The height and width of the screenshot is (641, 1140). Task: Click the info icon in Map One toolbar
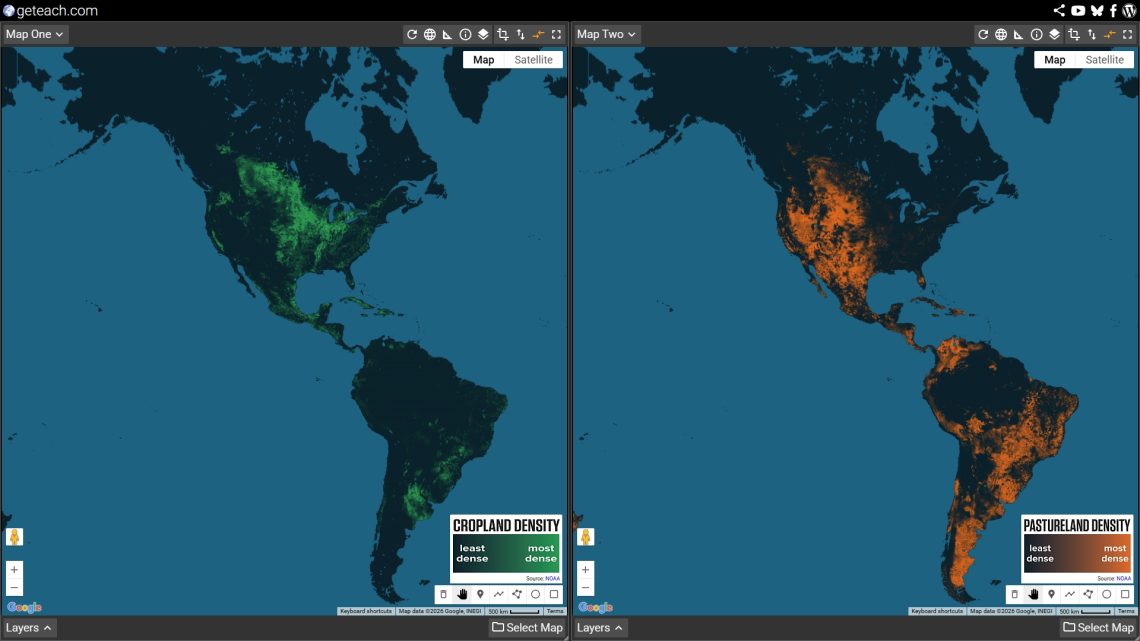465,34
